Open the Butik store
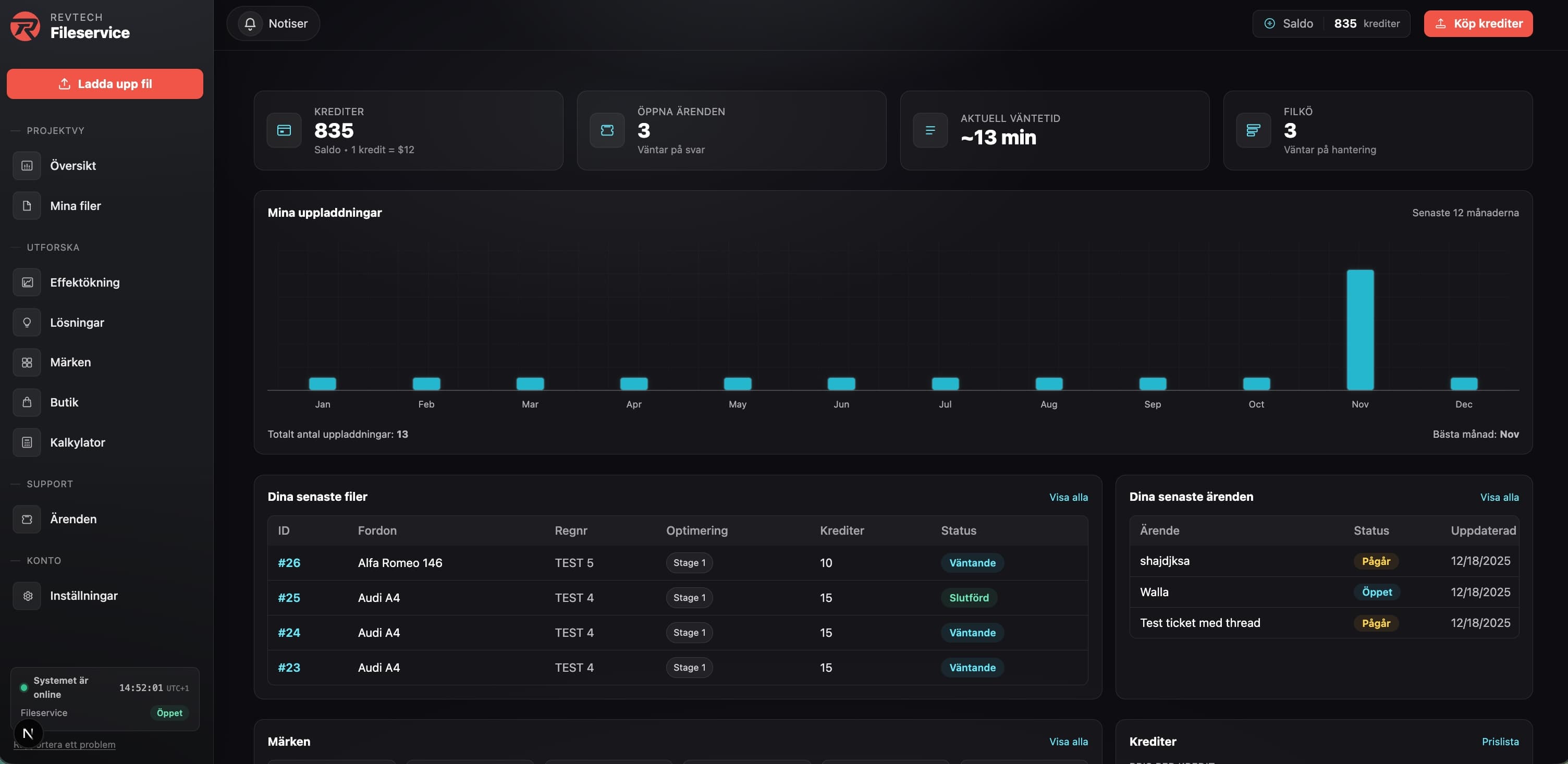The image size is (1568, 764). click(64, 402)
